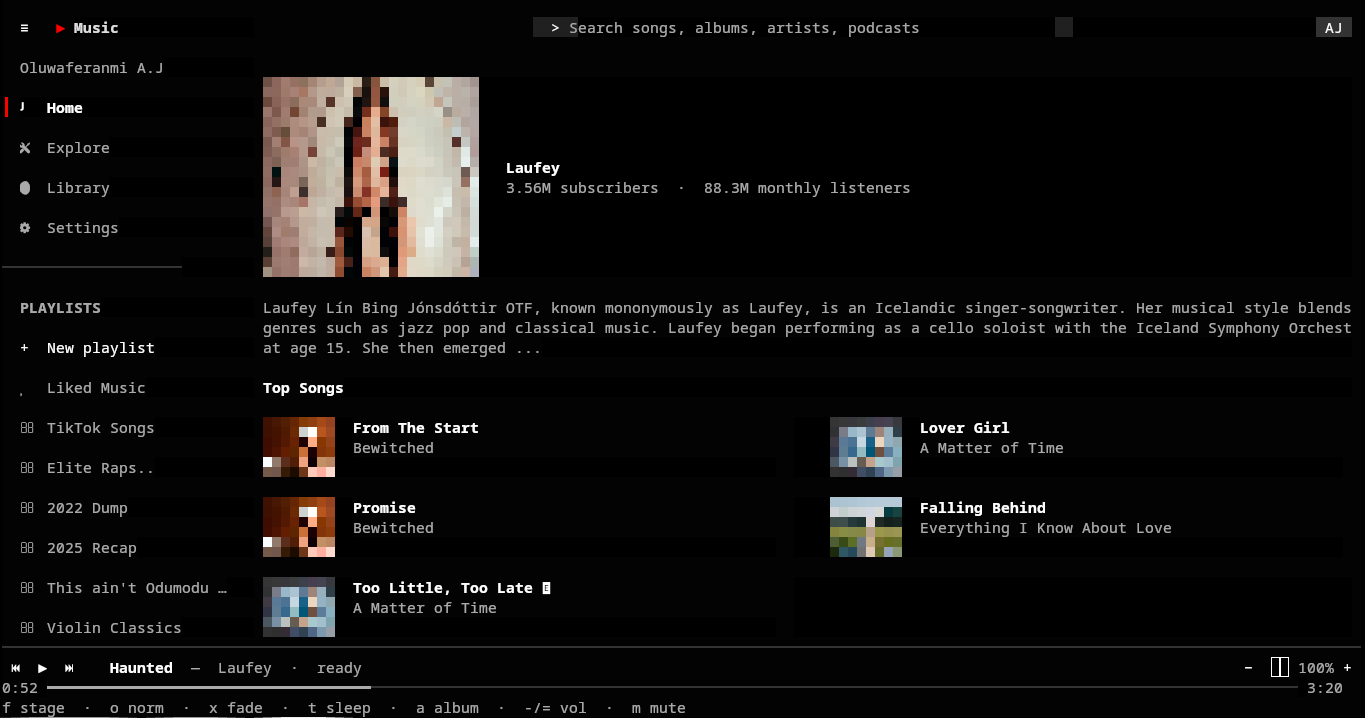
Task: Open Lover Girl's album A Matter of Time
Action: (992, 448)
